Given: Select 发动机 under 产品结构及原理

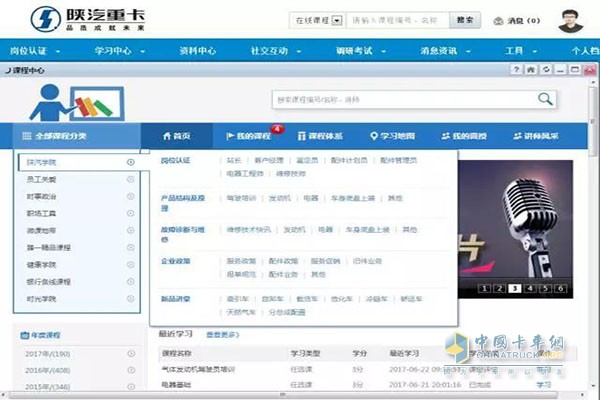Looking at the screenshot, I should pyautogui.click(x=278, y=198).
